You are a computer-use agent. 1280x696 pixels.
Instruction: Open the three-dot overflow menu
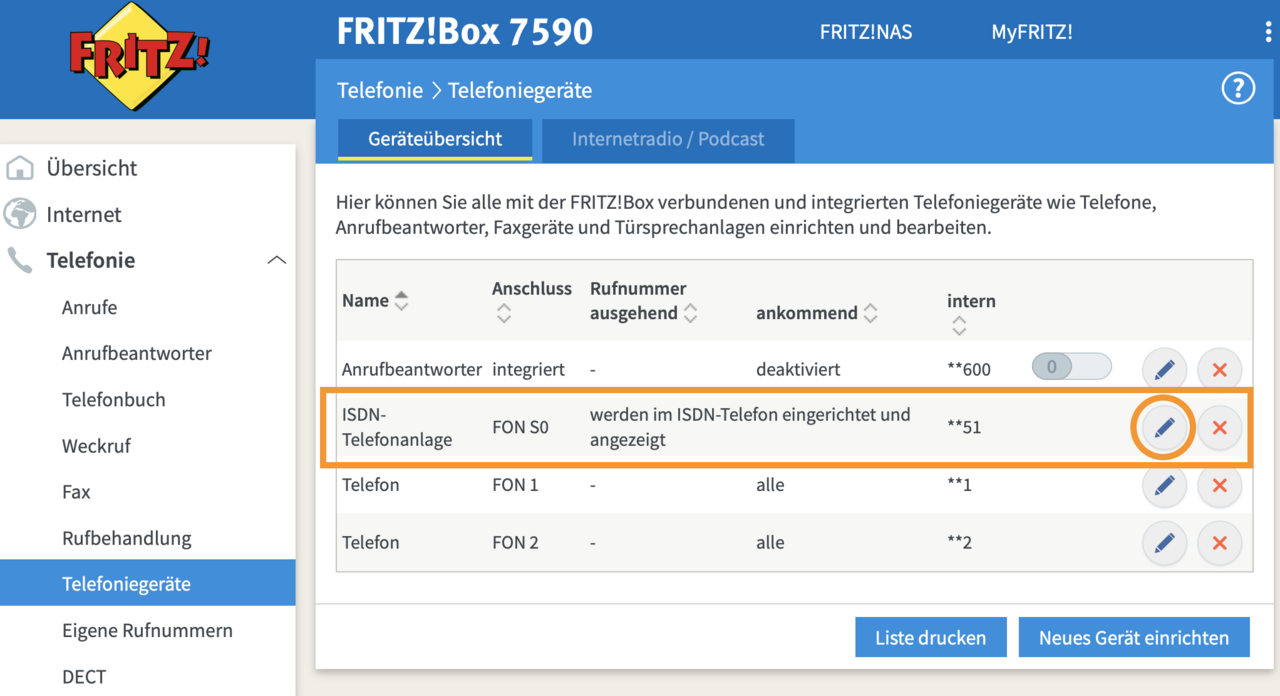tap(1268, 31)
